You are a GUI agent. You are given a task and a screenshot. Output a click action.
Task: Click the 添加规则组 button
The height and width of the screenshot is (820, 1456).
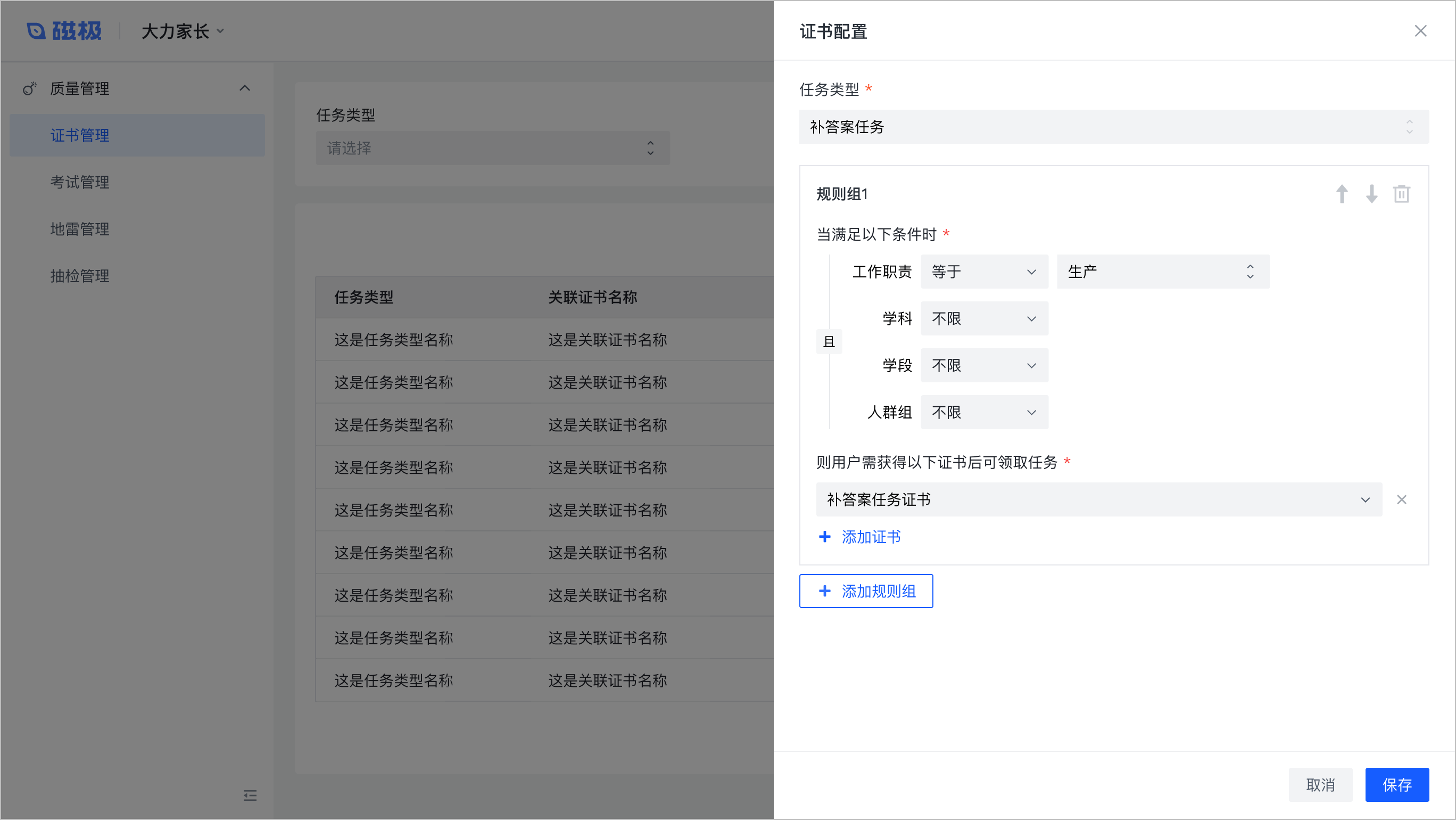click(x=865, y=591)
